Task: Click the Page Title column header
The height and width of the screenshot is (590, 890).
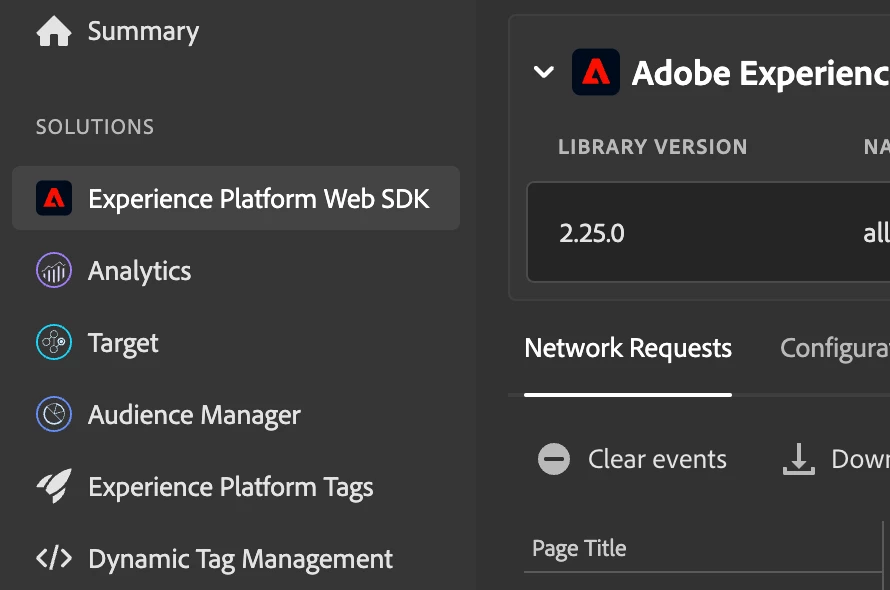Action: point(579,549)
